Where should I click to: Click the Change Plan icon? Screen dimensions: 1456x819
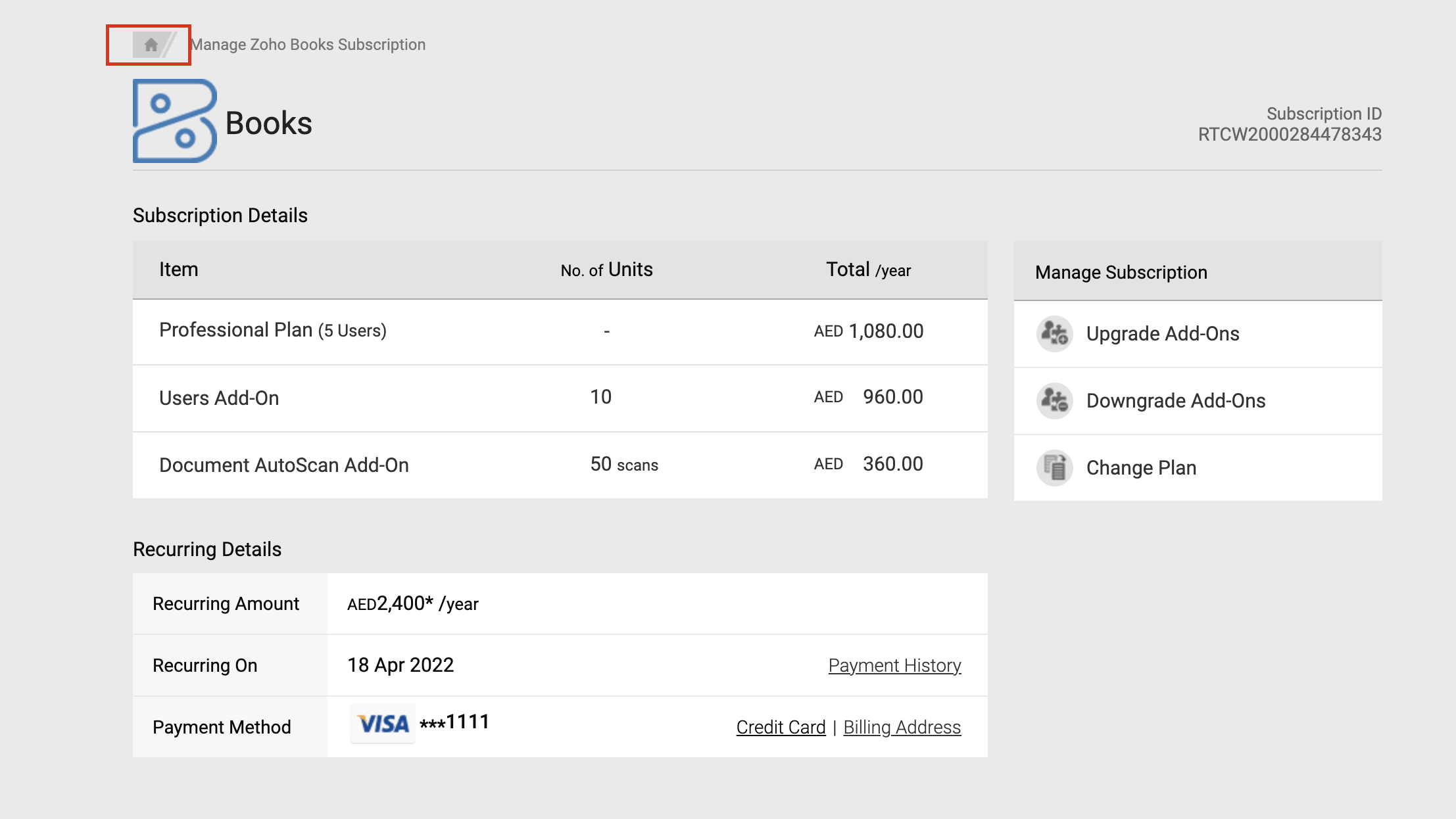1054,468
